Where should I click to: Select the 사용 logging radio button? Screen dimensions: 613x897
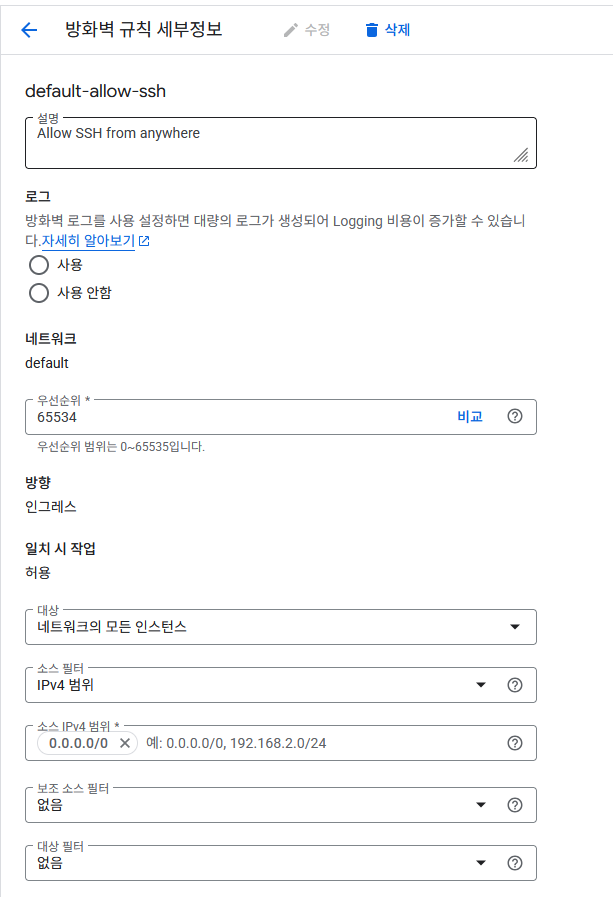click(x=39, y=265)
